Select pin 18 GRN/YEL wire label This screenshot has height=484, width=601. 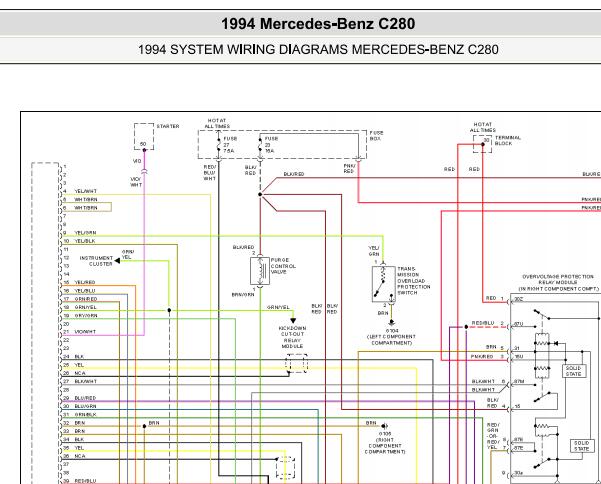85,307
